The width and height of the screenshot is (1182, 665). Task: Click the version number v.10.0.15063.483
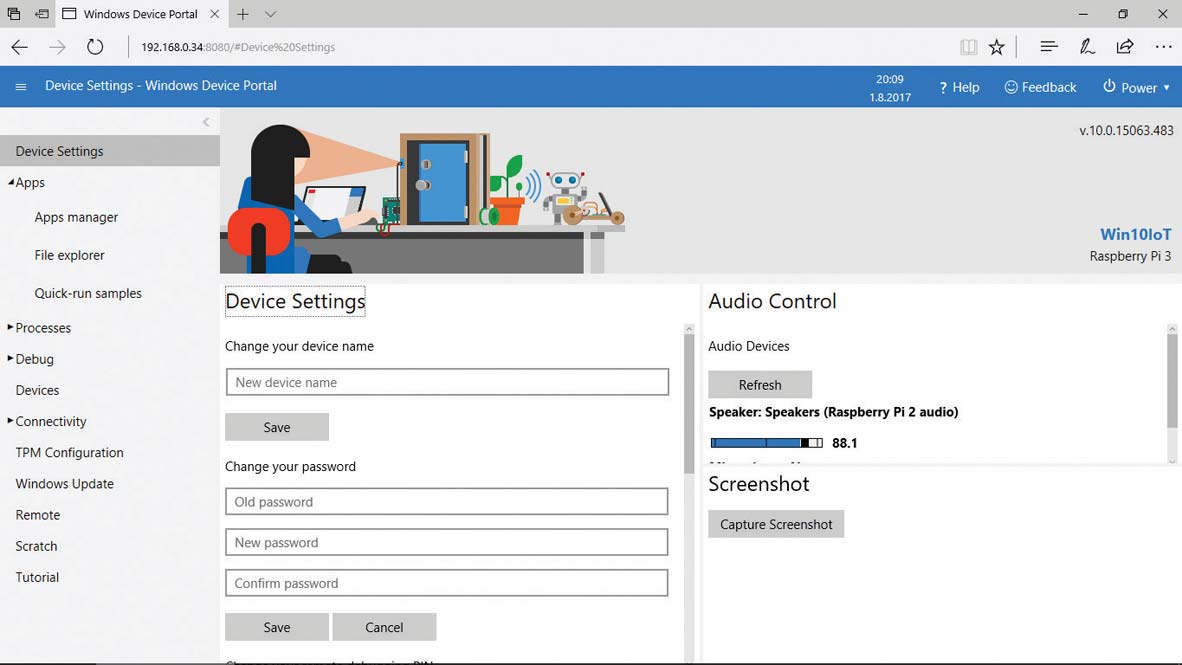1126,130
